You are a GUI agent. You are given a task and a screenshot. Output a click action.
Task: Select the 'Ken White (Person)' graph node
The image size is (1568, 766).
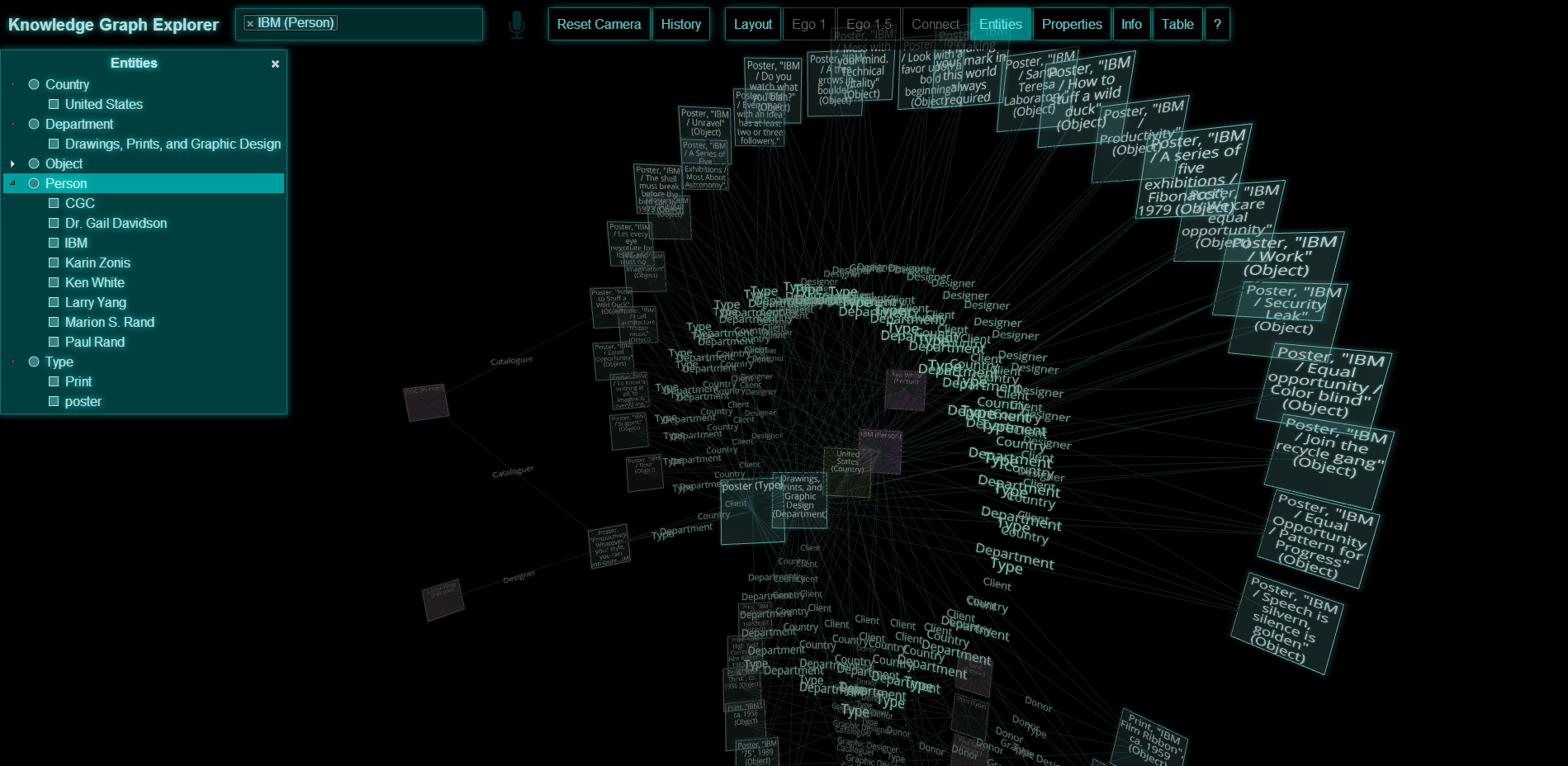(906, 390)
